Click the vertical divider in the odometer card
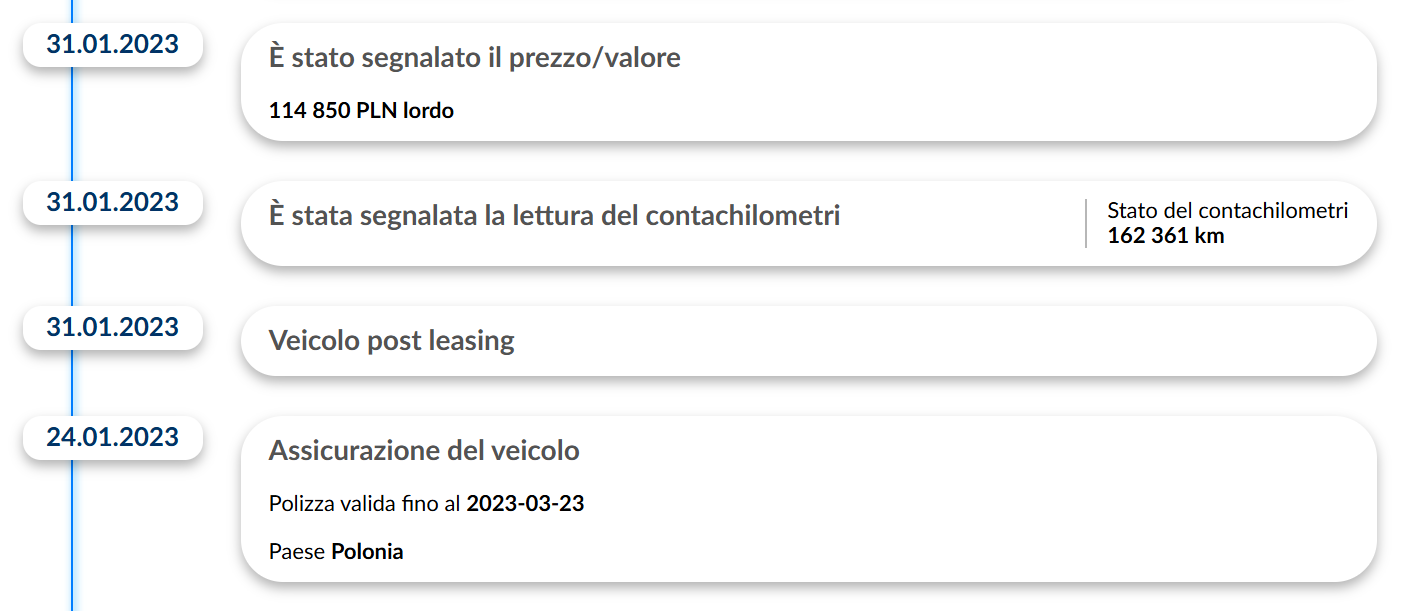Viewport: 1402px width, 611px height. [x=1086, y=223]
